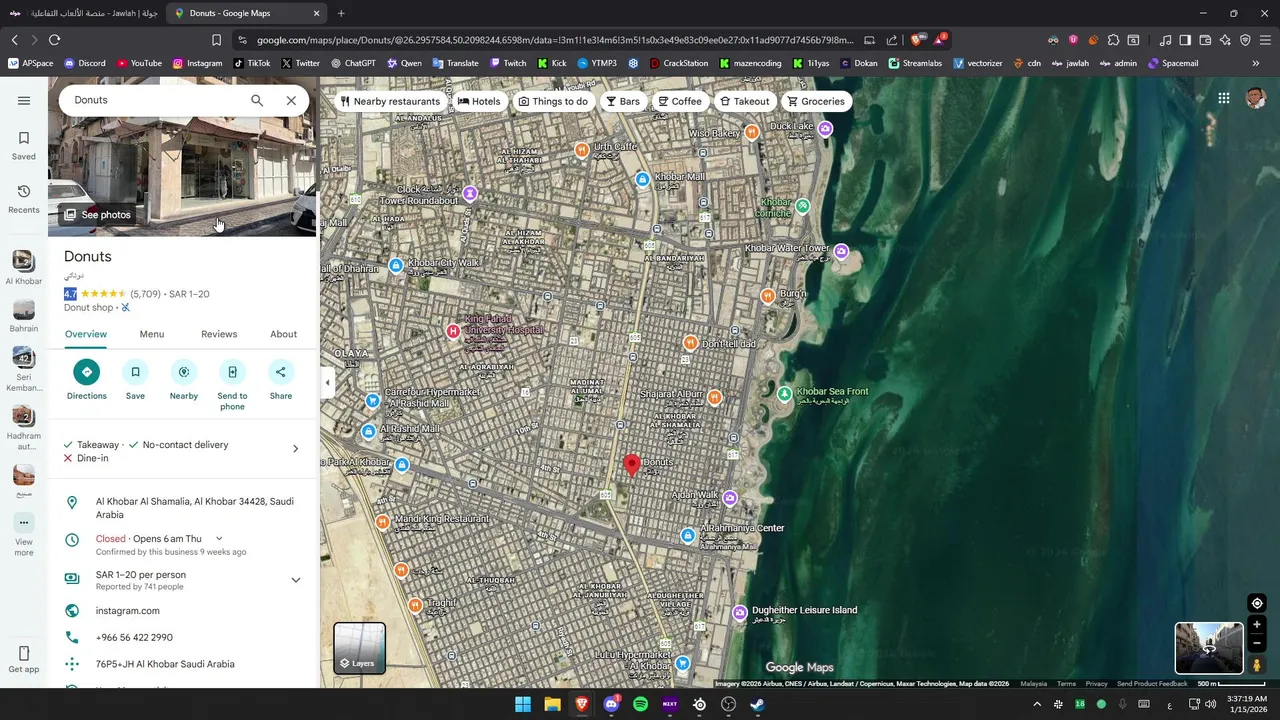Open File Explorer from the taskbar
This screenshot has height=720, width=1280.
552,704
